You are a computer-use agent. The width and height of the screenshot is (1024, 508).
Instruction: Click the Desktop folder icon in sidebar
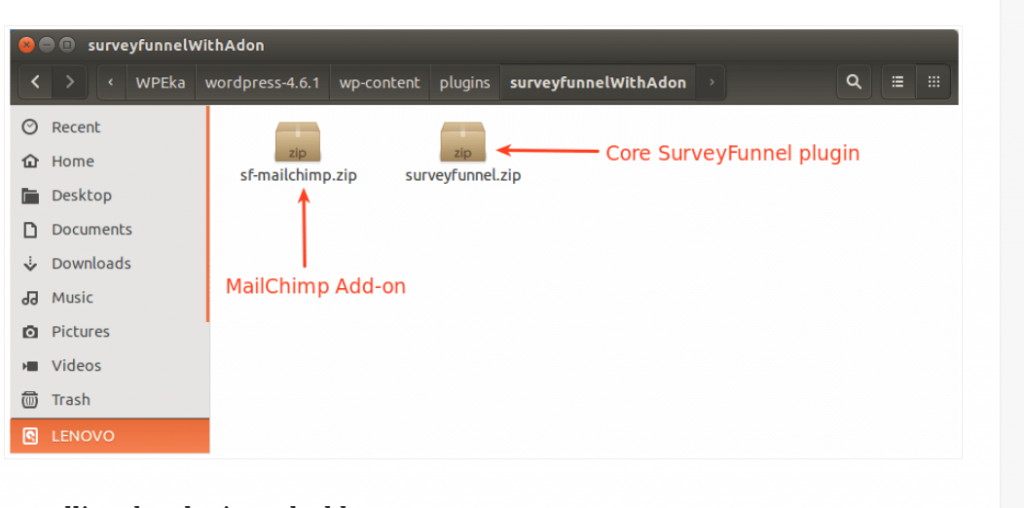pos(30,195)
